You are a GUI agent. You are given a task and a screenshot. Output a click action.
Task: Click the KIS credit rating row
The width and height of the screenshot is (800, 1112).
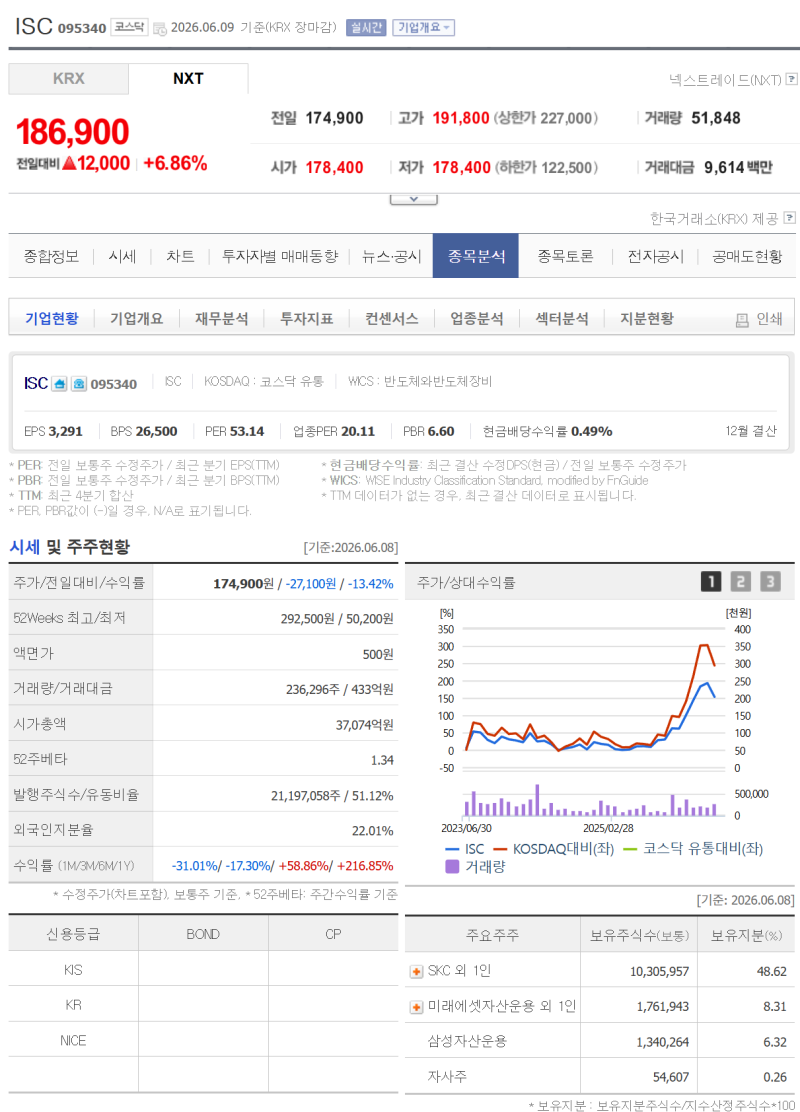[x=204, y=969]
